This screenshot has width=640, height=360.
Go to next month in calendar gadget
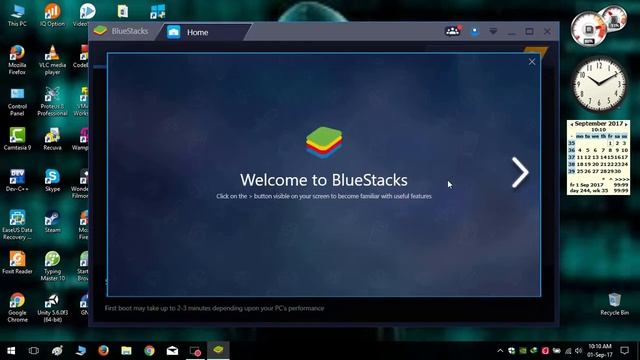pos(626,124)
